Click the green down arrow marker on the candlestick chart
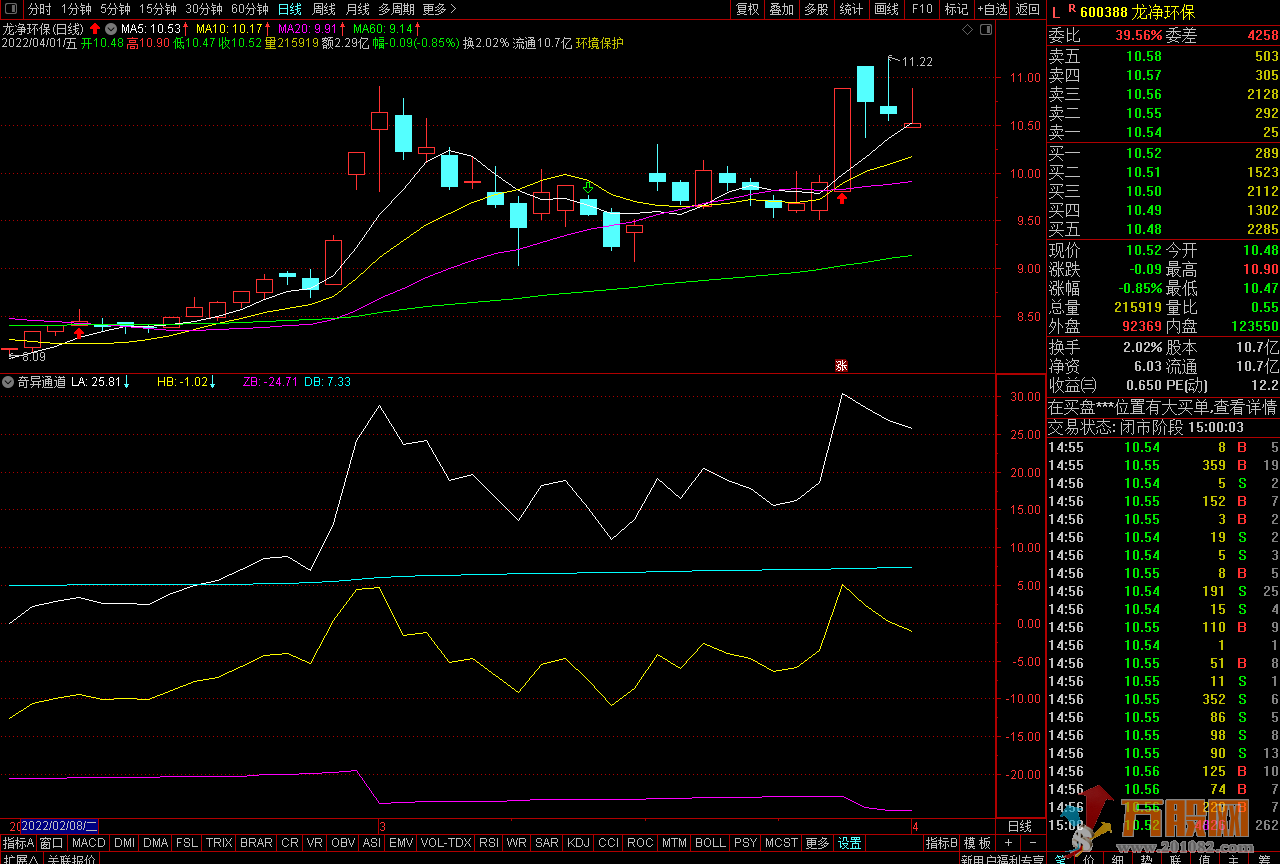Image resolution: width=1280 pixels, height=864 pixels. (588, 186)
